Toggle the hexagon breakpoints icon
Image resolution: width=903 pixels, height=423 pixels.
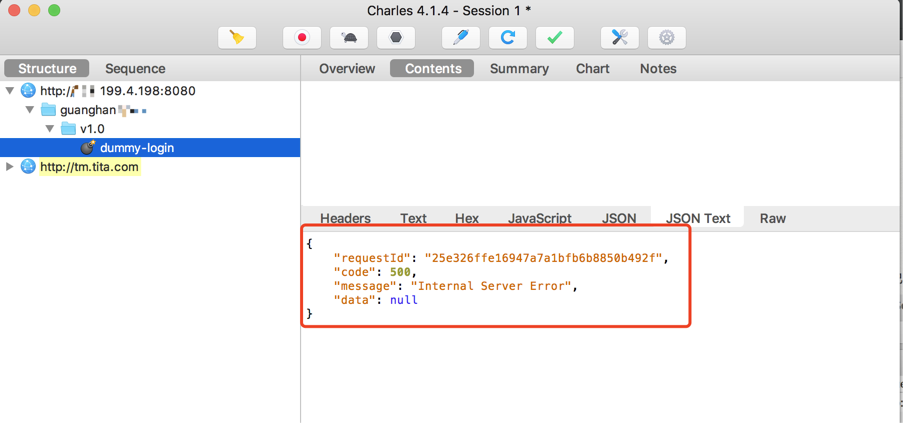tap(396, 38)
